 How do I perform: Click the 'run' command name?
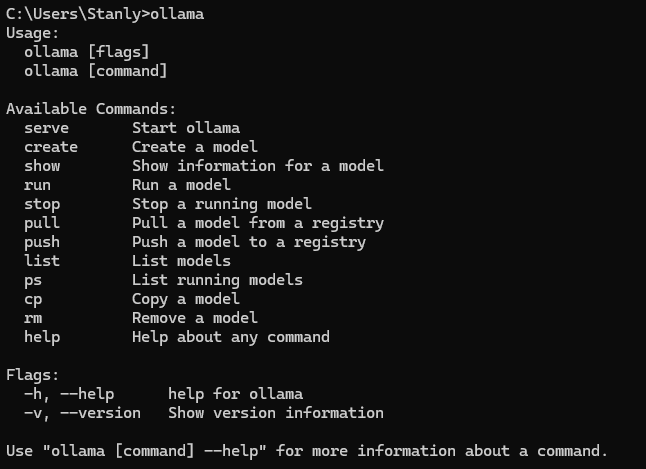(37, 185)
